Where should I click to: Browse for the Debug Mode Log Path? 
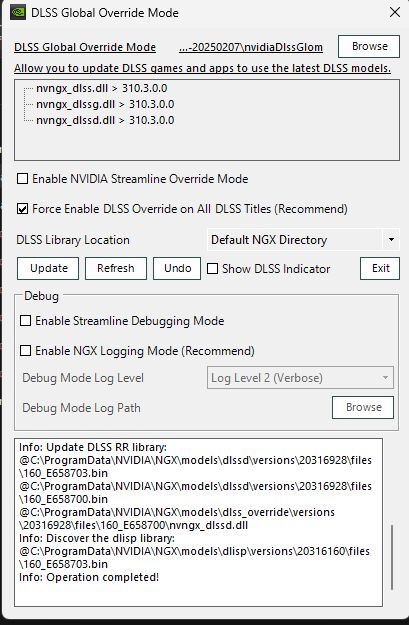click(363, 407)
